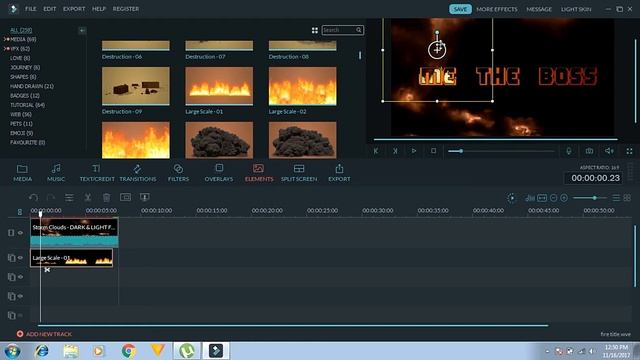Viewport: 640px width, 360px height.
Task: Open the Text/Credit tab
Action: click(x=97, y=173)
